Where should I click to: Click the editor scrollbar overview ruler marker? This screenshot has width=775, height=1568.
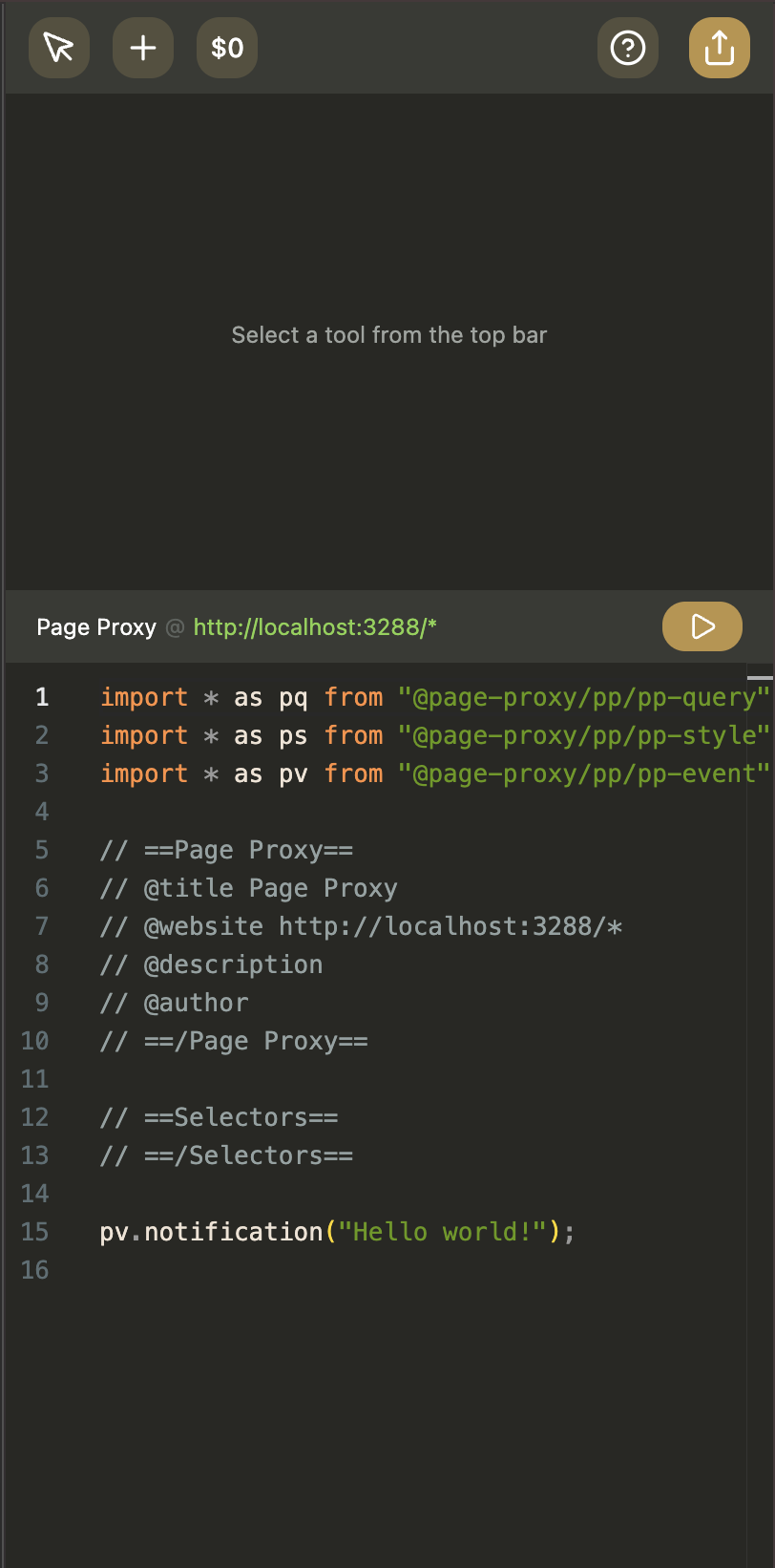point(760,677)
